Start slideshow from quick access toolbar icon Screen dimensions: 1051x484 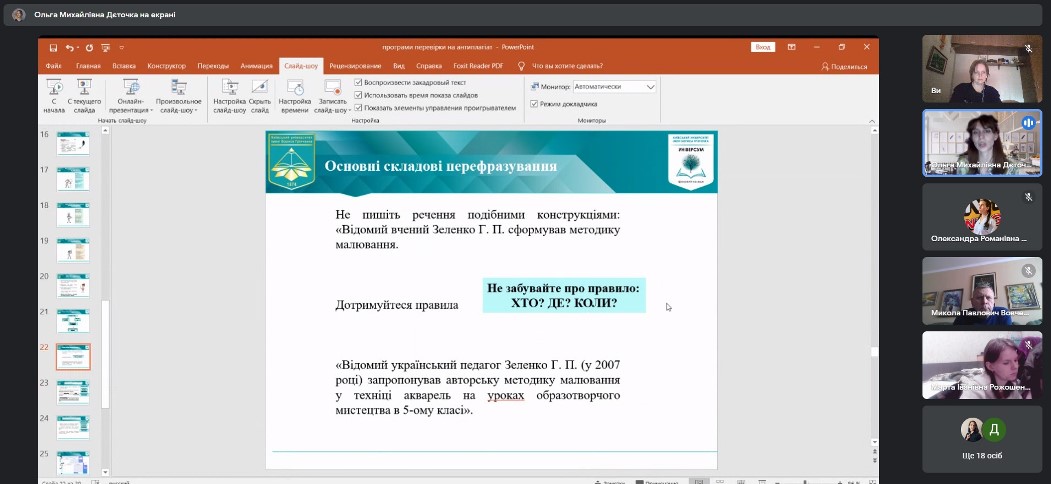105,48
